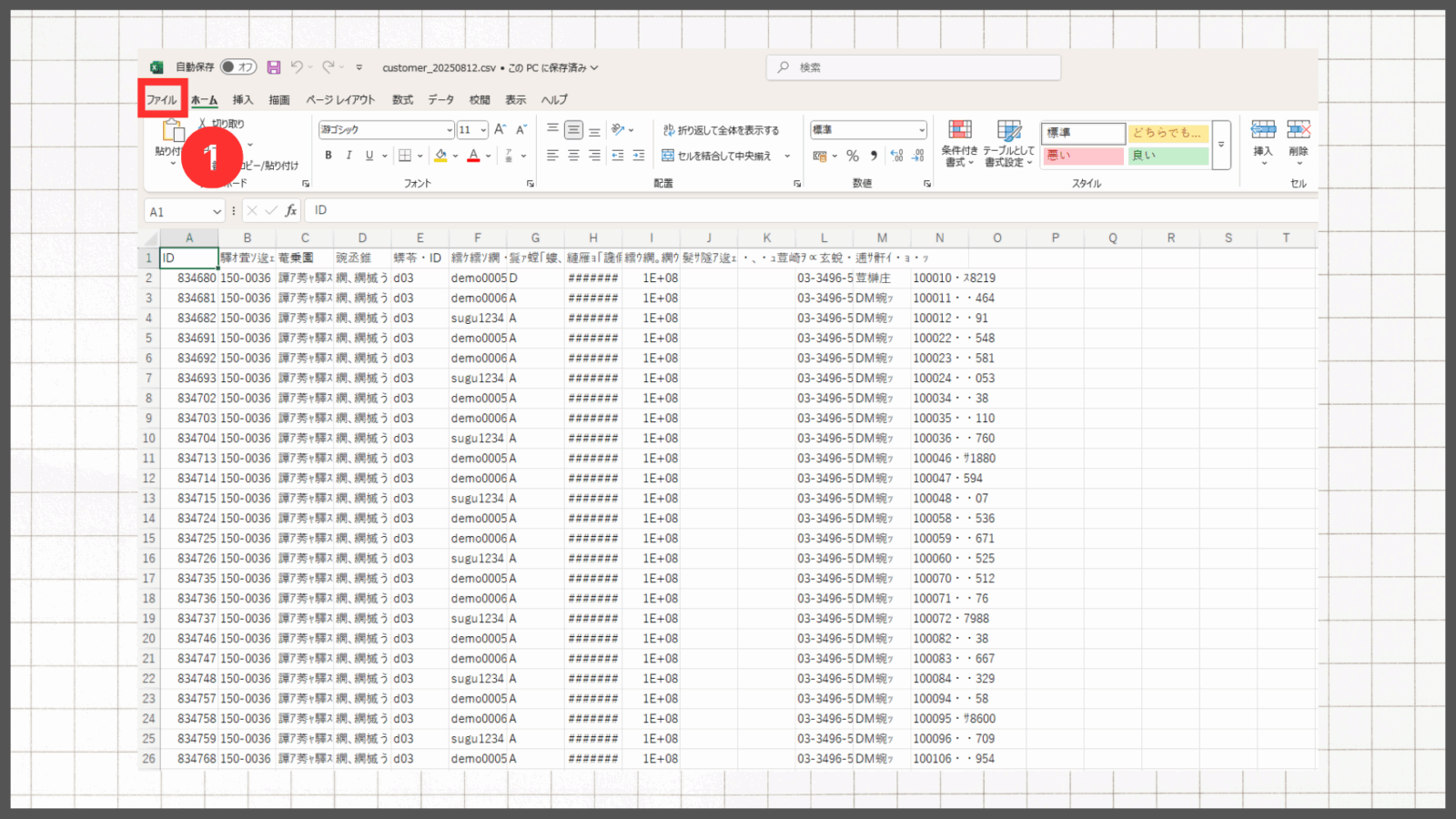Toggle italic formatting
Viewport: 1456px width, 819px height.
point(349,156)
